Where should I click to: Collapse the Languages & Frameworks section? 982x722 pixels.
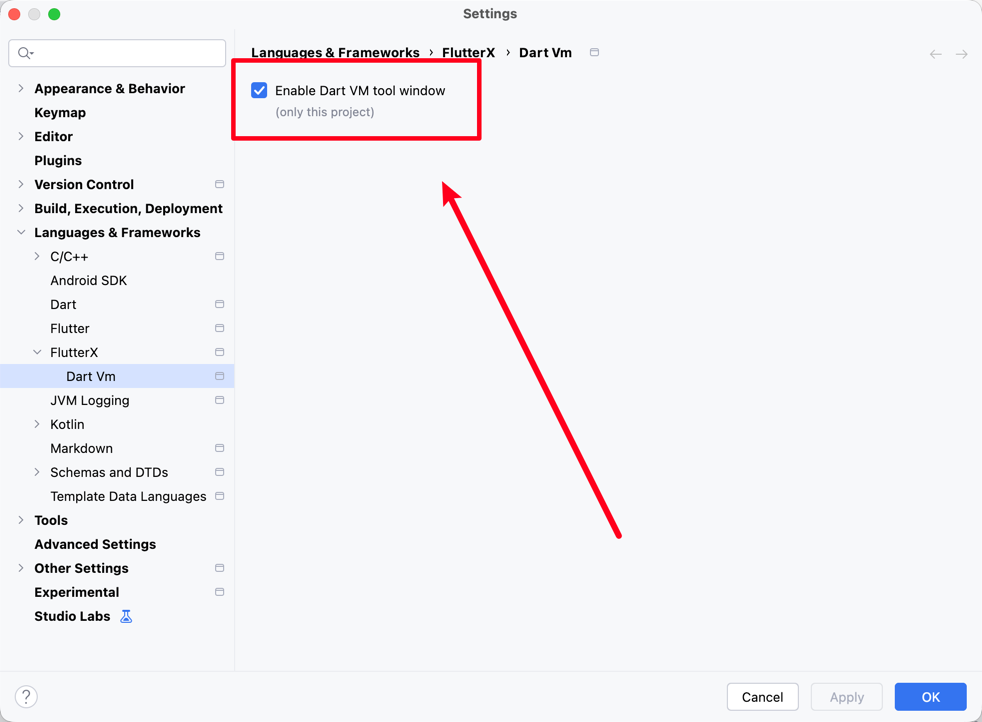(21, 233)
